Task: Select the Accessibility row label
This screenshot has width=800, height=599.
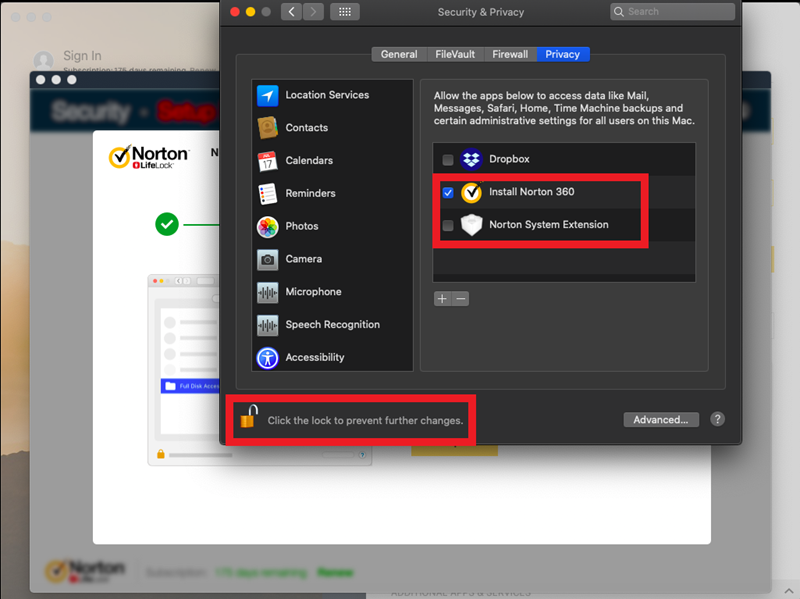Action: [x=315, y=357]
